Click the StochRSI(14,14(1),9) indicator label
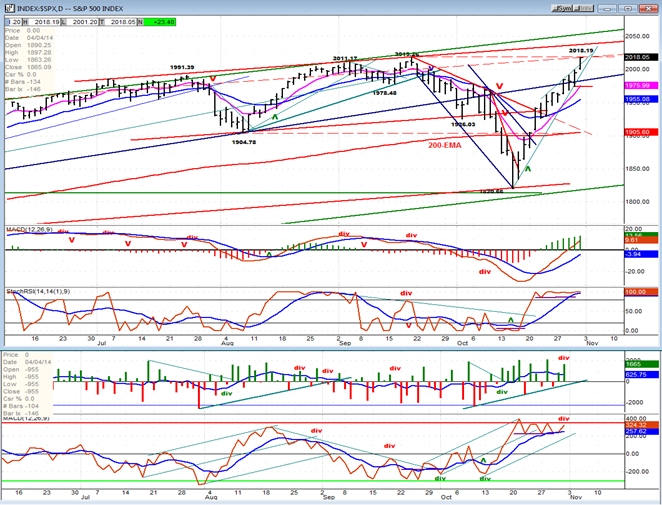Screen dimensions: 662x505 tap(38, 291)
